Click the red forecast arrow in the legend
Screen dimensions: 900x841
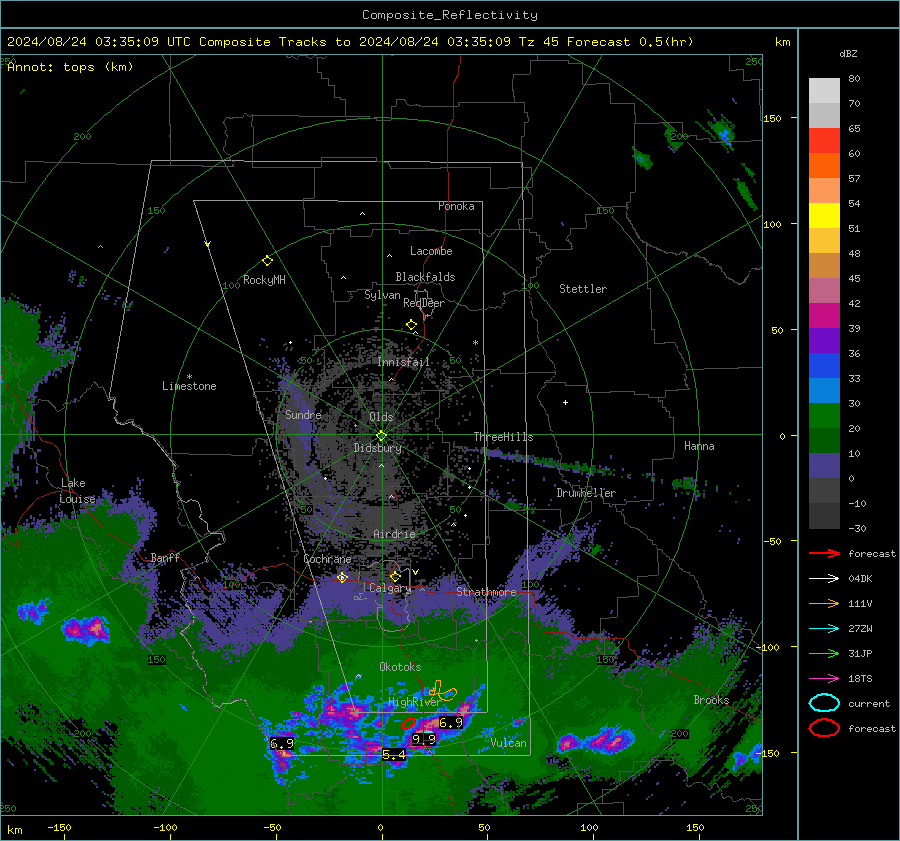824,553
